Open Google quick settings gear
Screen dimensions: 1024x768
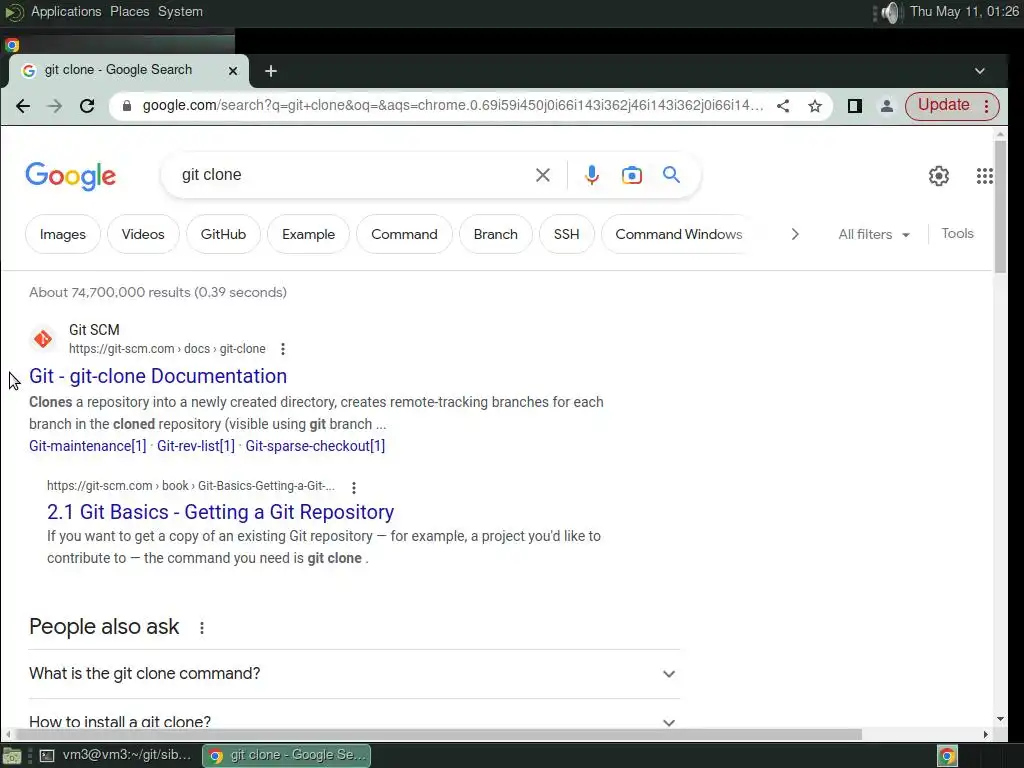(x=938, y=176)
